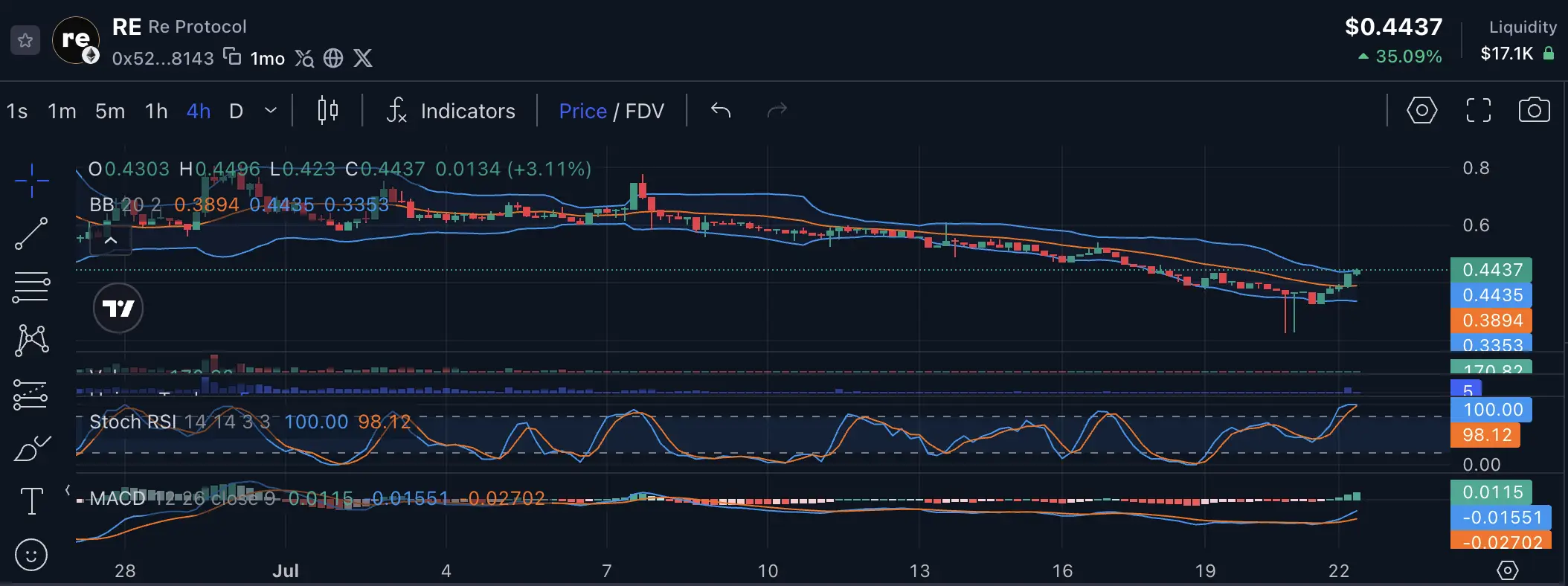Open the forecasting and measurement tools
Screen dimensions: 1568x586
(x=31, y=395)
